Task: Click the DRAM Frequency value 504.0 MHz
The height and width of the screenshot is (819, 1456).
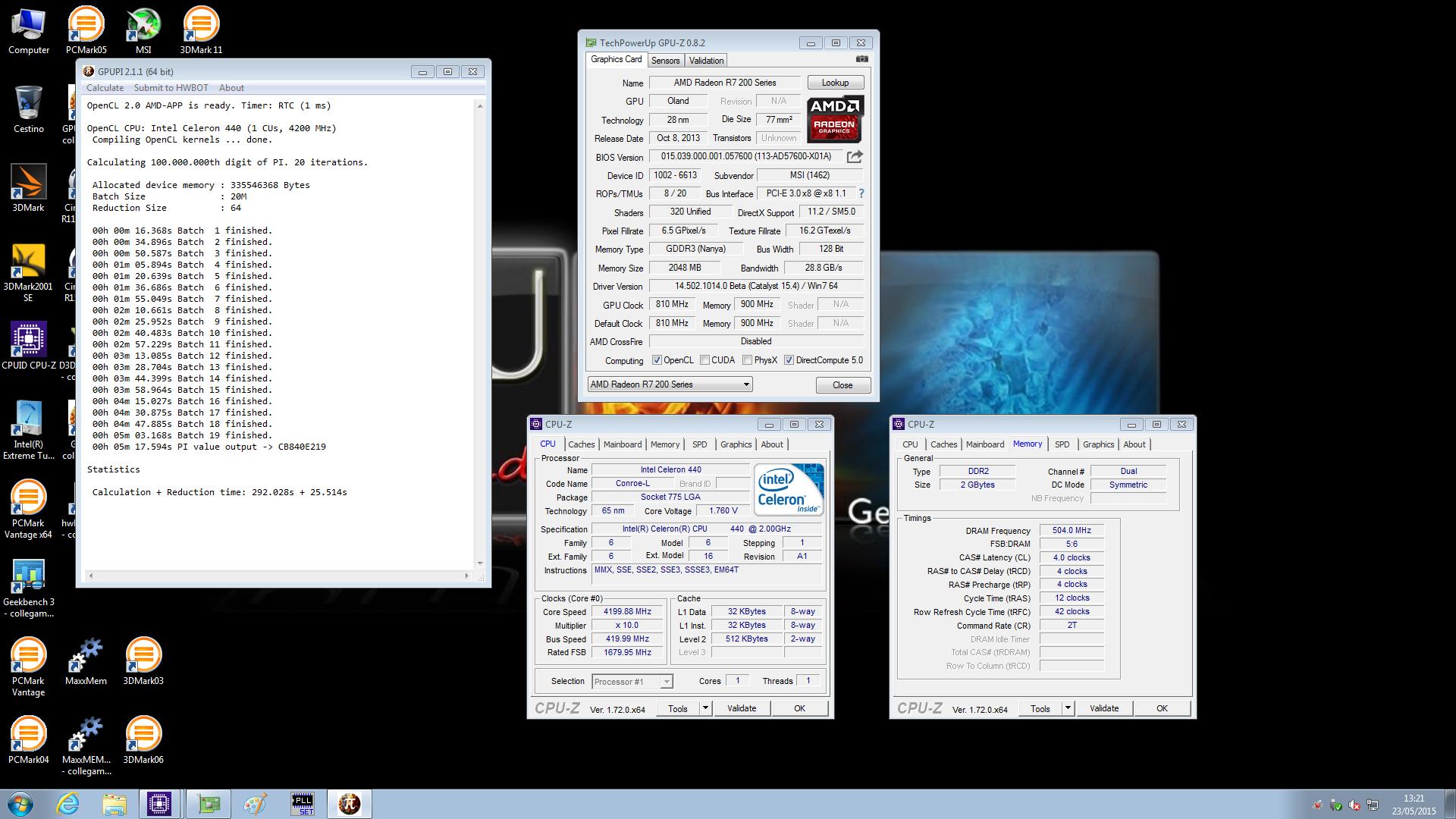Action: 1072,531
